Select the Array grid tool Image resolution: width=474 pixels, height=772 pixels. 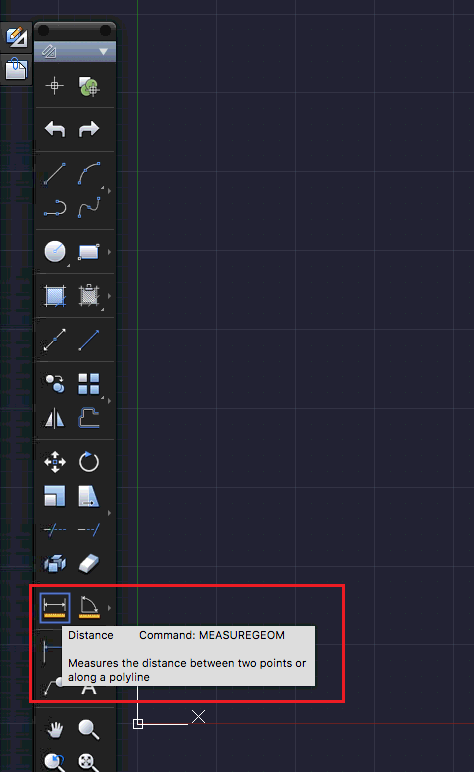coord(89,384)
